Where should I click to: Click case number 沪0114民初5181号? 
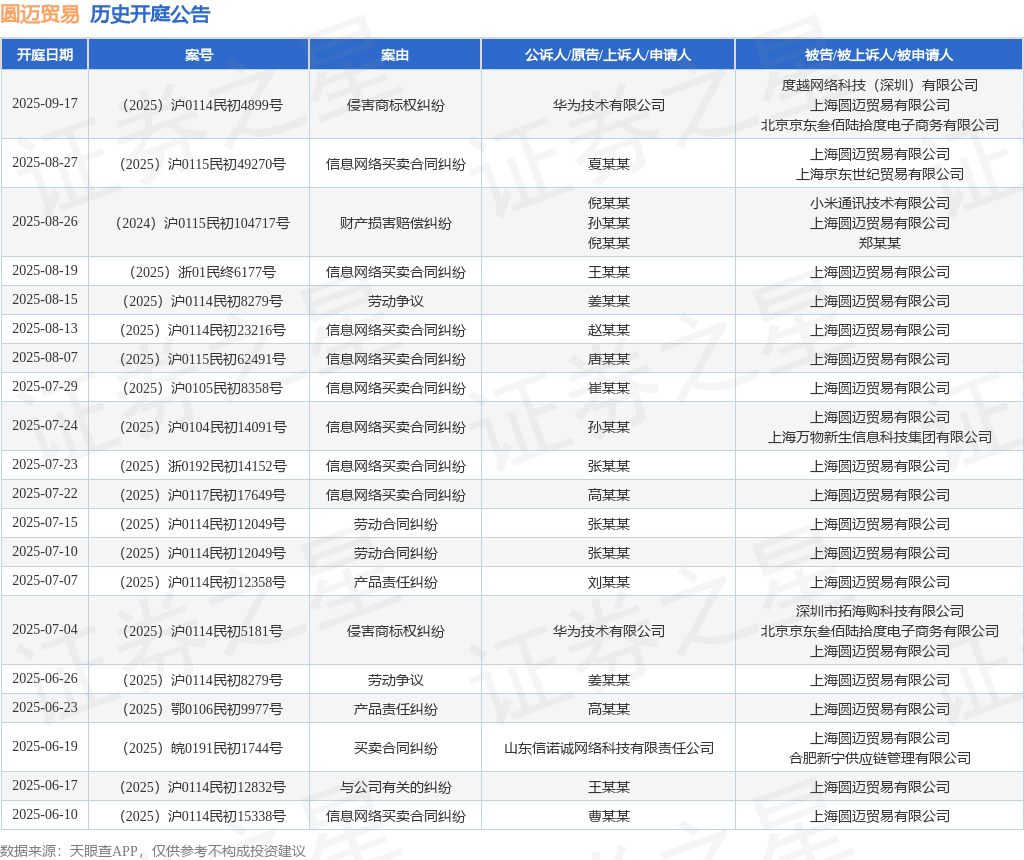pos(202,631)
